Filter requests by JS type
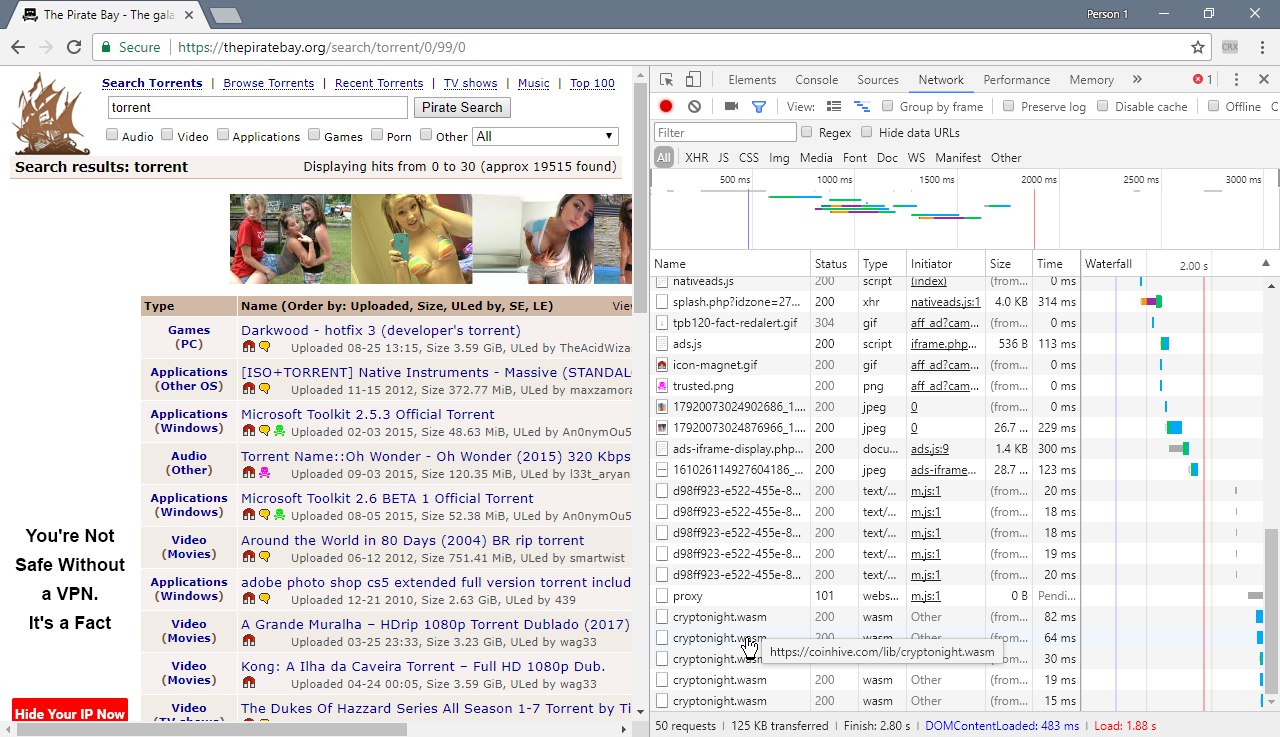1280x737 pixels. coord(723,158)
